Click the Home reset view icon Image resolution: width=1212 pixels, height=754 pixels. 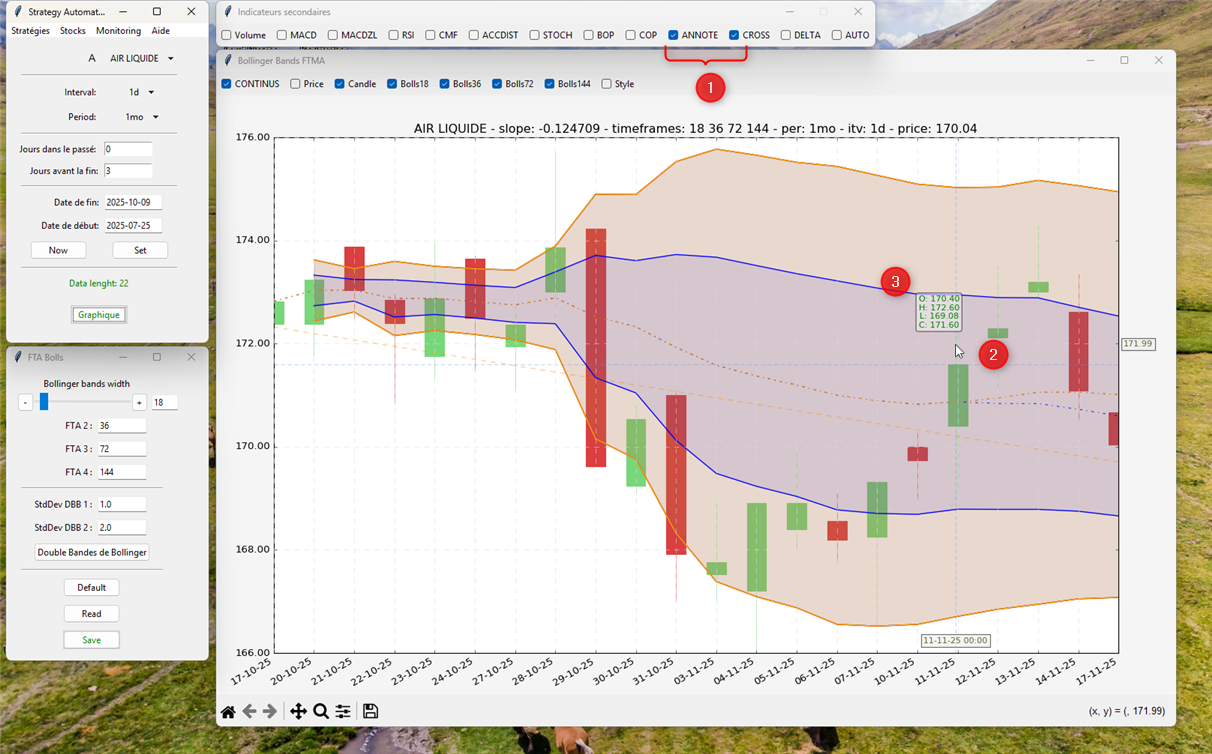[x=228, y=711]
